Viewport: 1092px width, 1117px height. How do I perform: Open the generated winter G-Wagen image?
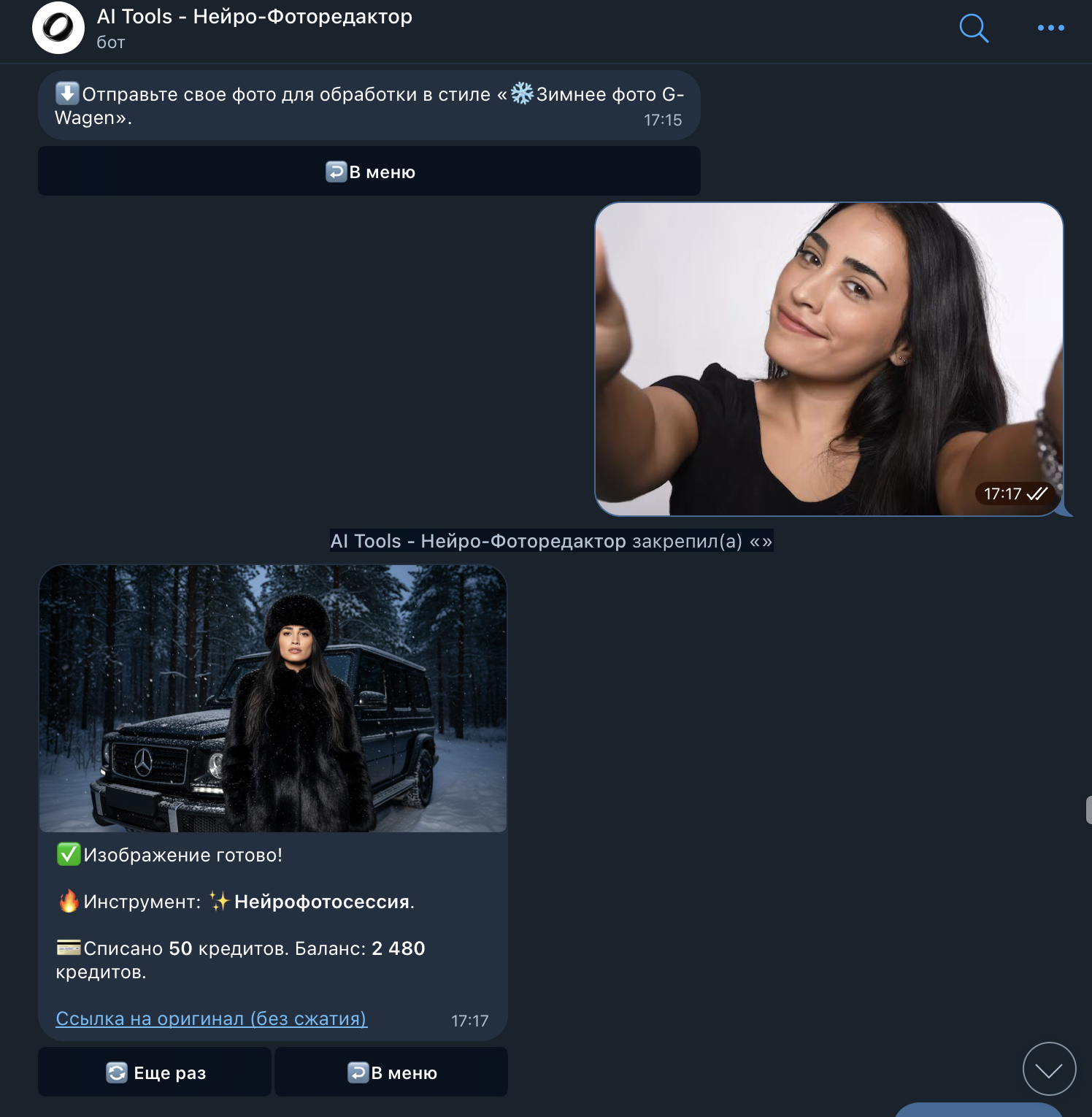tap(273, 699)
